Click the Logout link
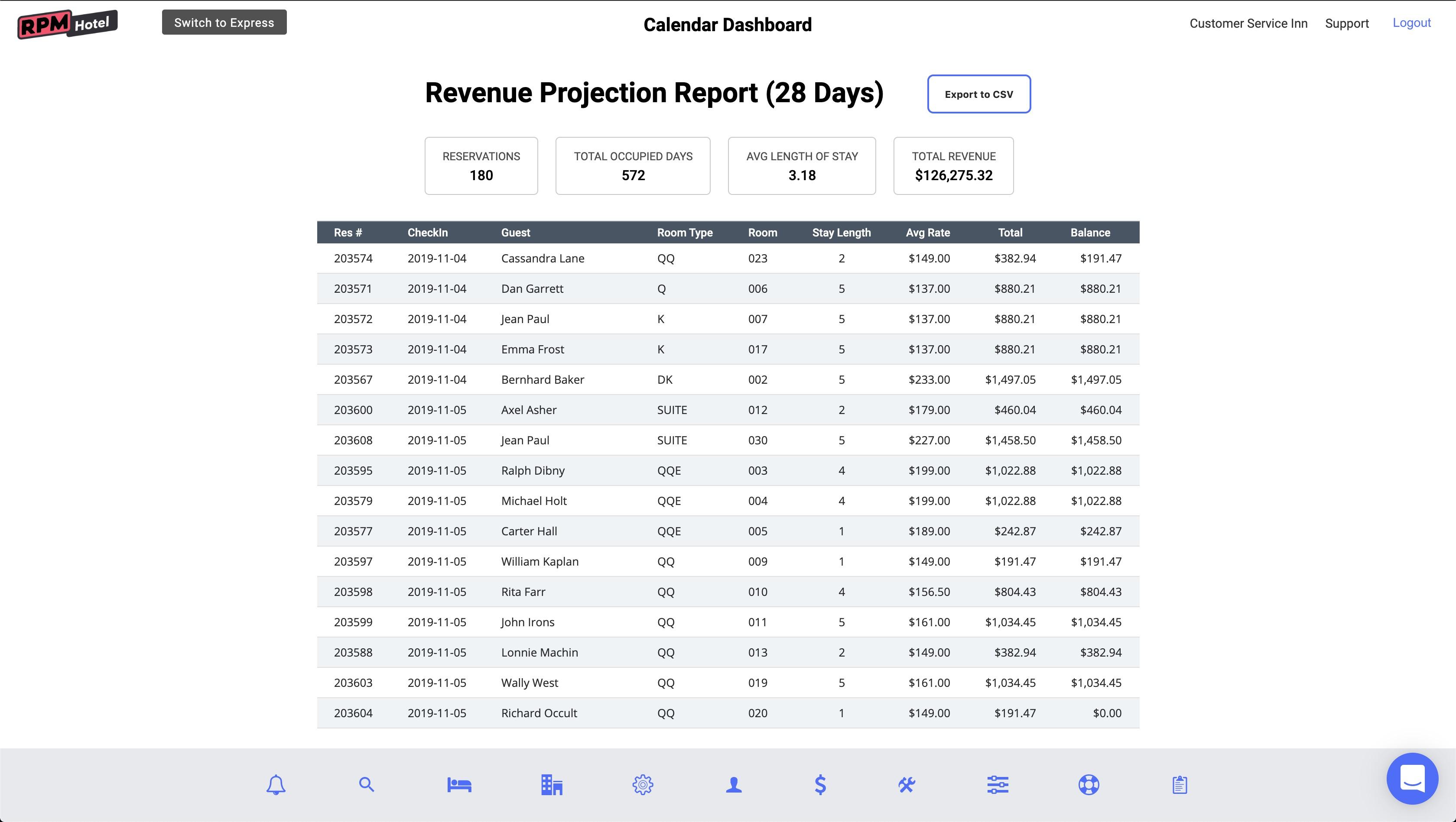Image resolution: width=1456 pixels, height=822 pixels. click(1411, 23)
